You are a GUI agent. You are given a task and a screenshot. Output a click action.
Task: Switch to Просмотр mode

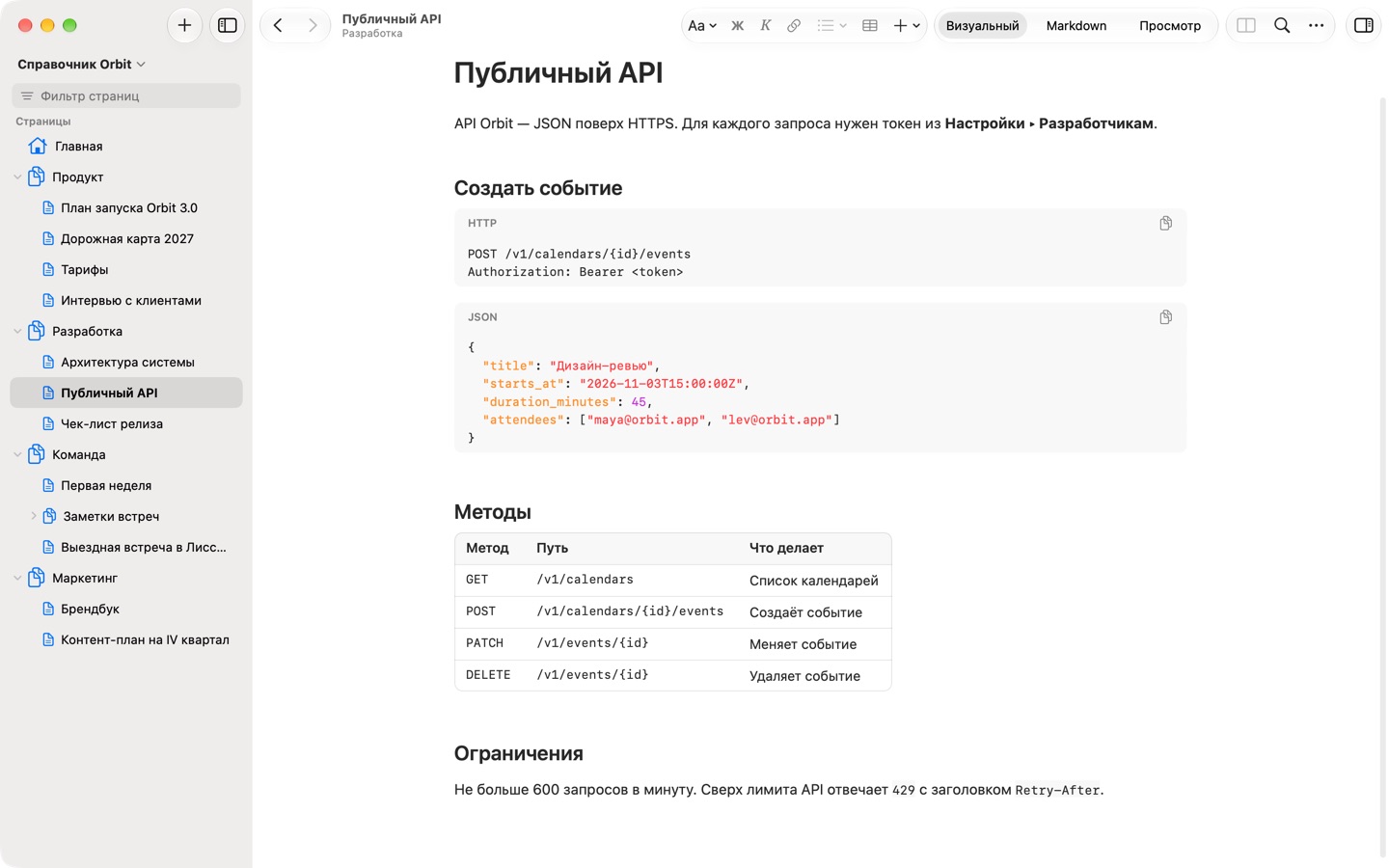(x=1170, y=26)
